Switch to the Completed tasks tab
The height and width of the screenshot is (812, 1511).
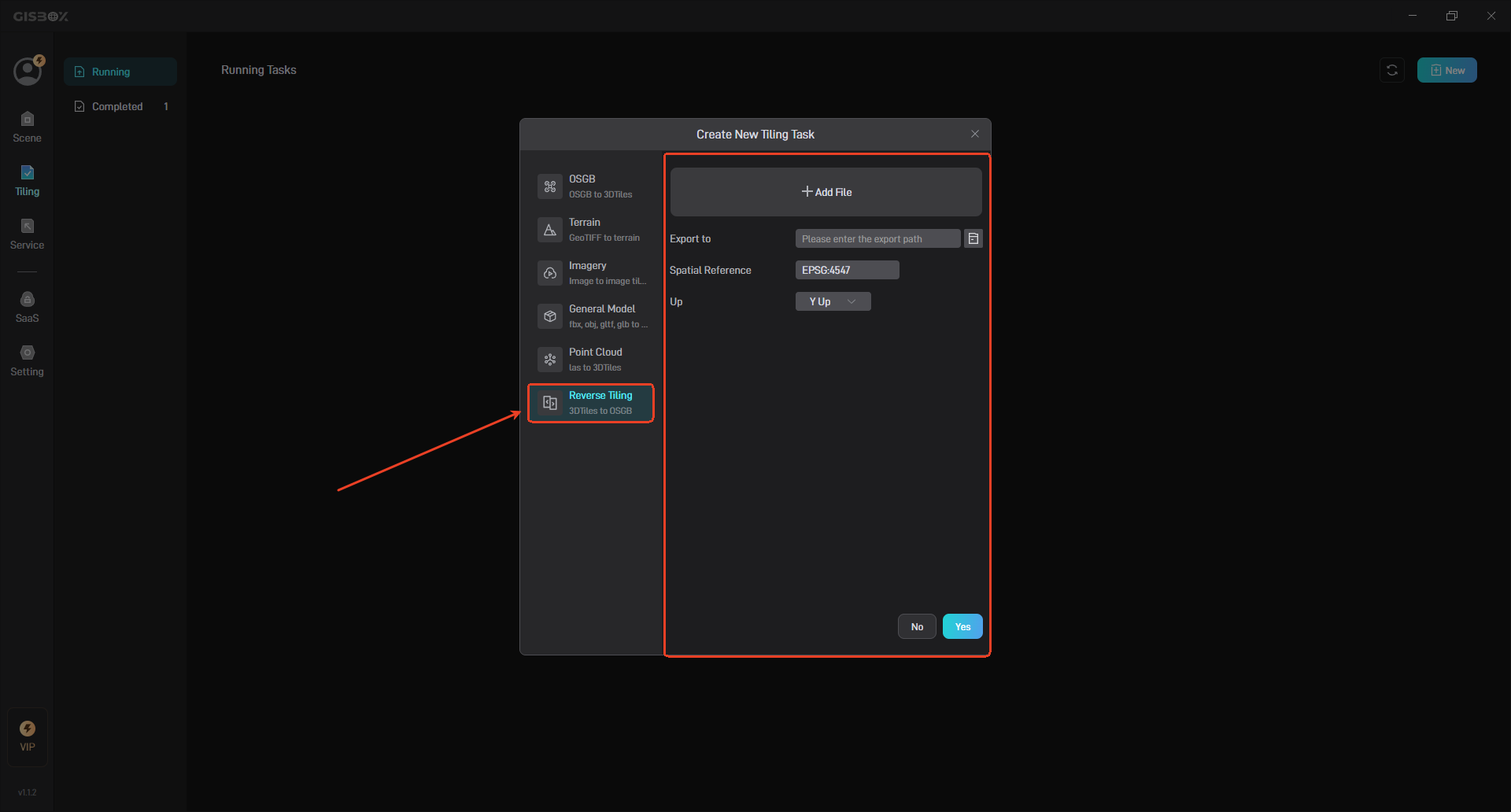117,106
